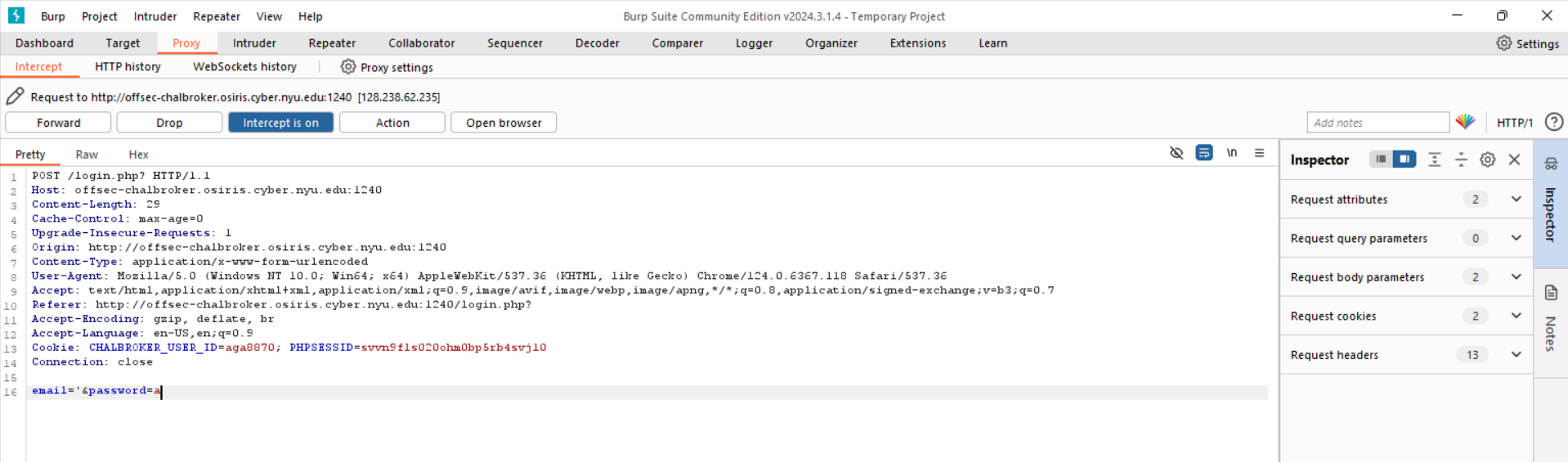The width and height of the screenshot is (1568, 462).
Task: Toggle Intercept is on button
Action: pyautogui.click(x=280, y=123)
